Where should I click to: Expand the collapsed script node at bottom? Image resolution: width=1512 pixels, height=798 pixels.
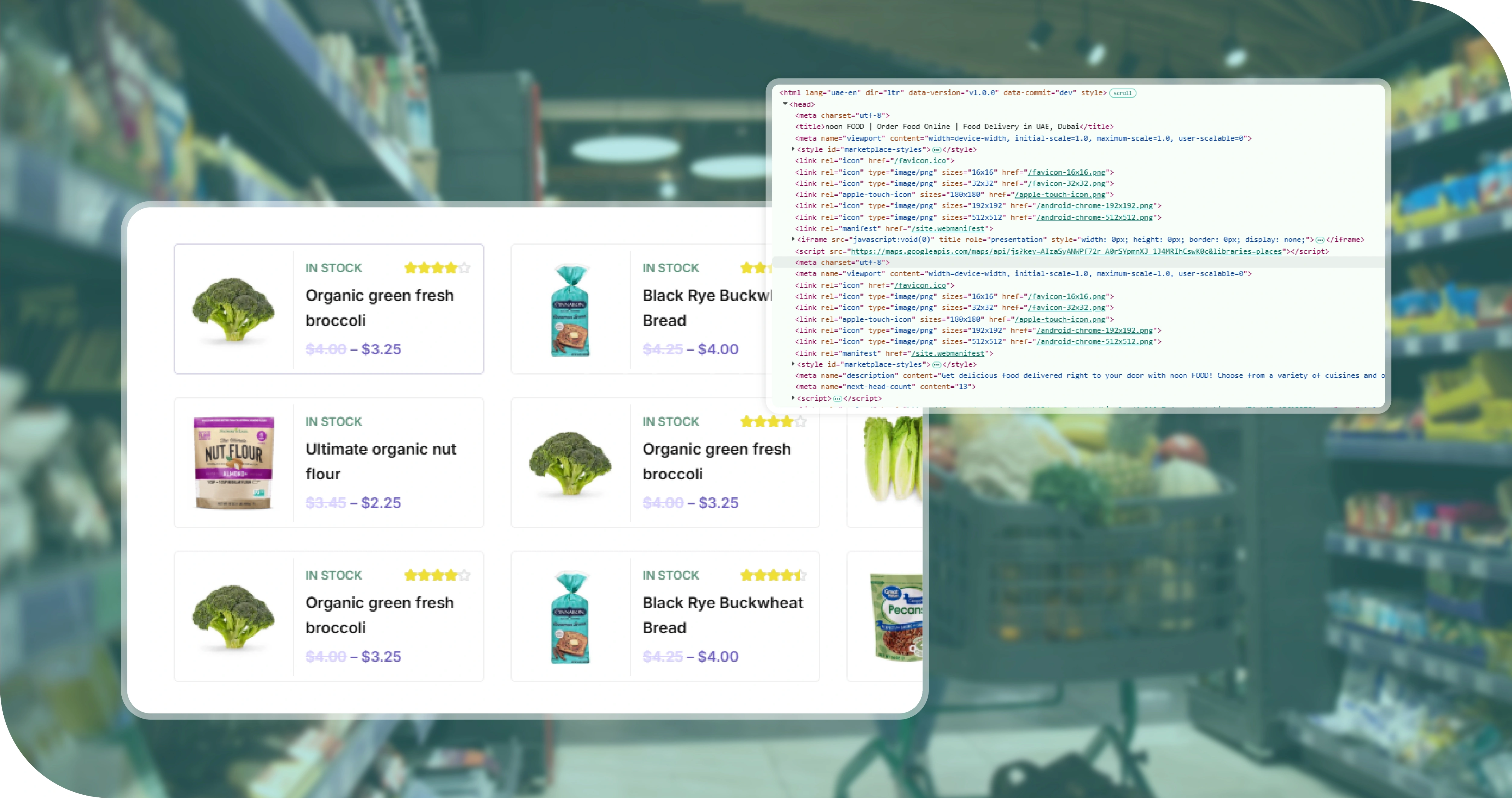tap(792, 398)
